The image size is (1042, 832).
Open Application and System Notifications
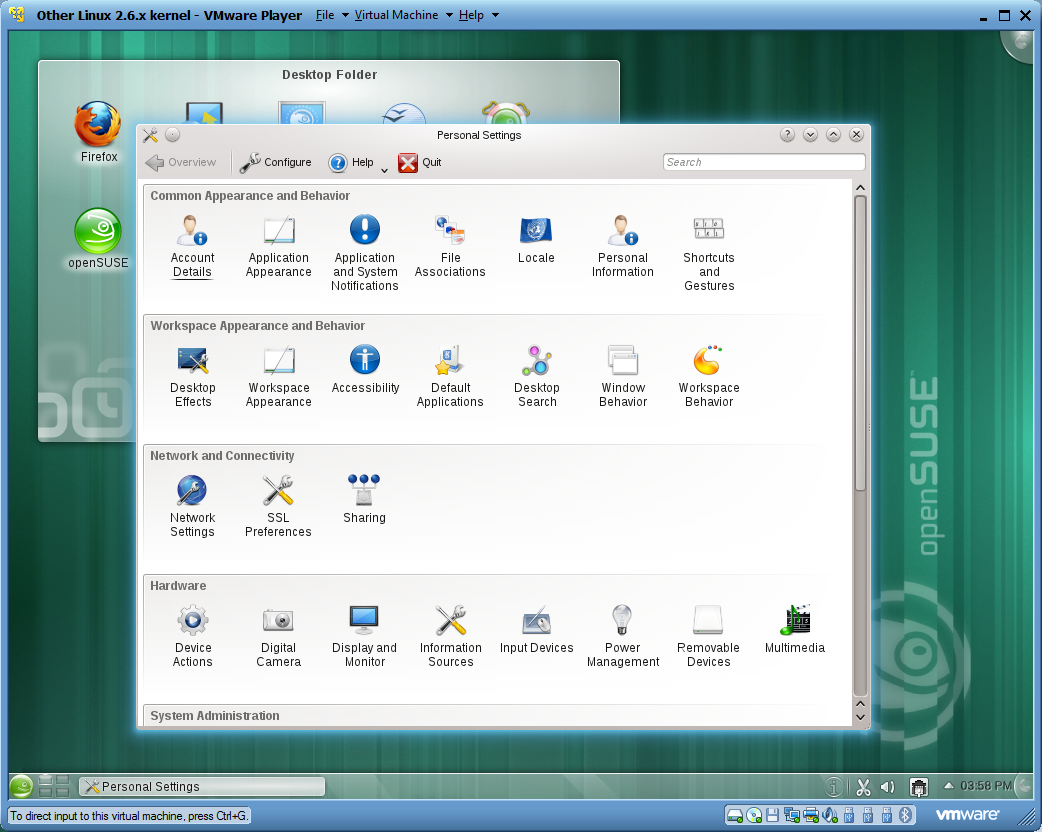pyautogui.click(x=365, y=253)
